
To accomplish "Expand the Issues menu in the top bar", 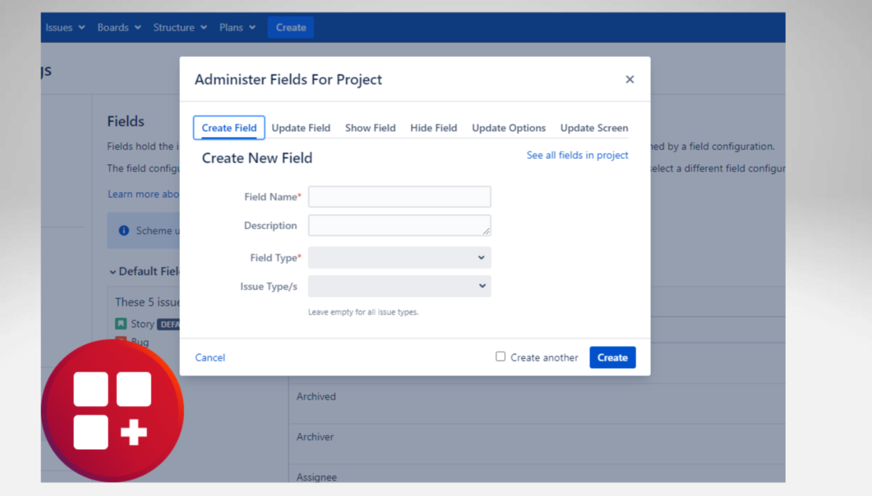I will (65, 27).
